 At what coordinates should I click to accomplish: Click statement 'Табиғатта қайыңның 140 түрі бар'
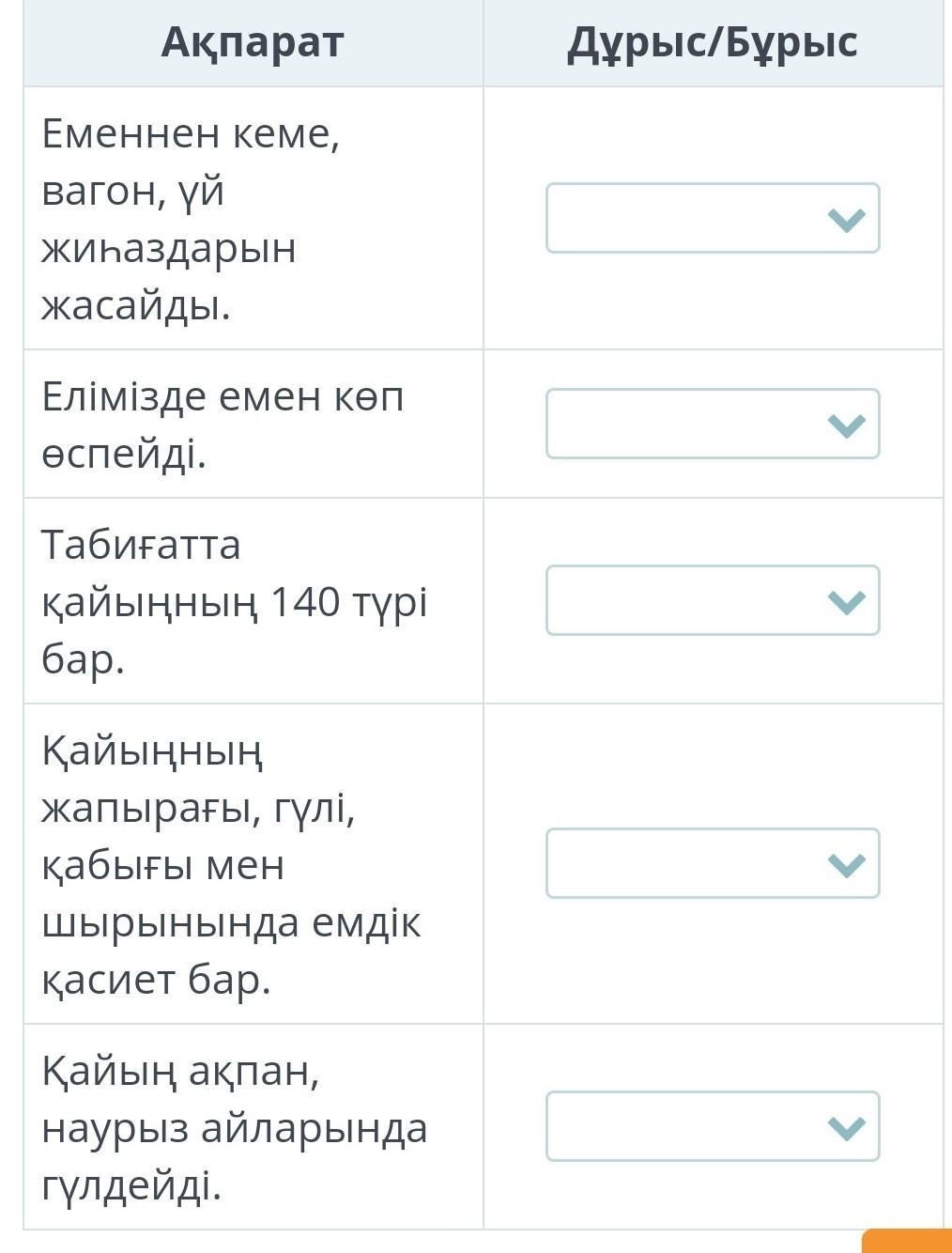point(234,601)
